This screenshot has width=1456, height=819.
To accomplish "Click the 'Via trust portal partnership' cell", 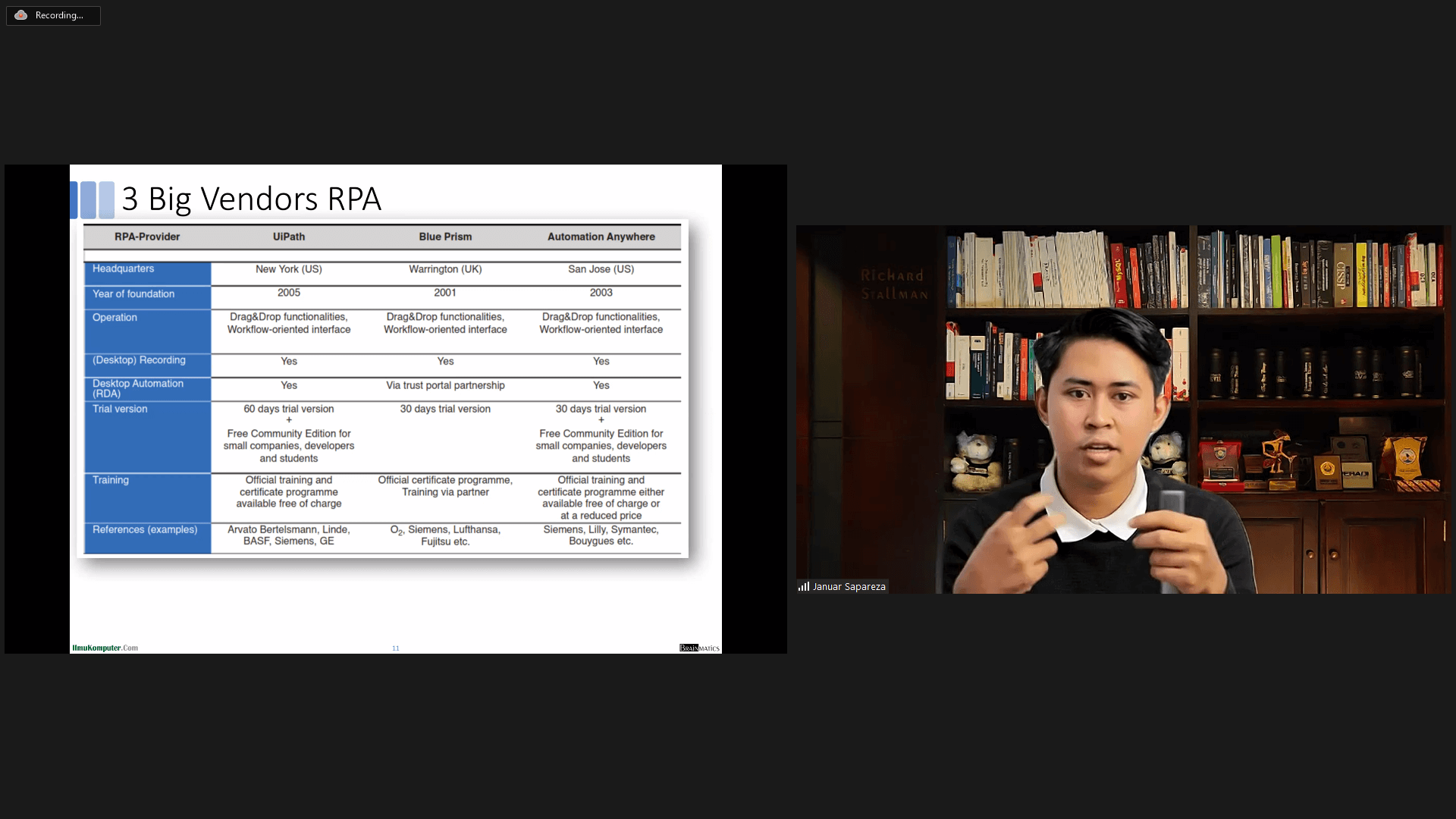I will pyautogui.click(x=445, y=385).
